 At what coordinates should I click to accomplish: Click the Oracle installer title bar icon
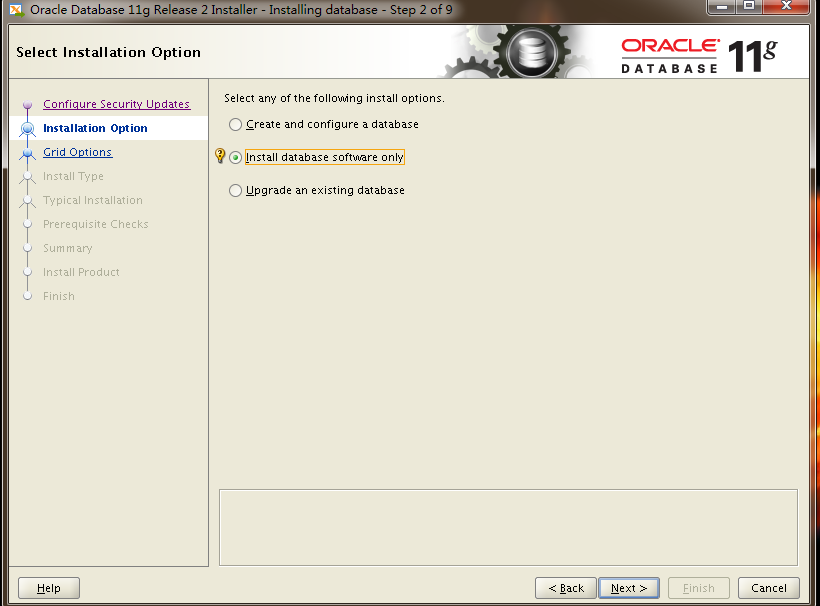[x=17, y=9]
